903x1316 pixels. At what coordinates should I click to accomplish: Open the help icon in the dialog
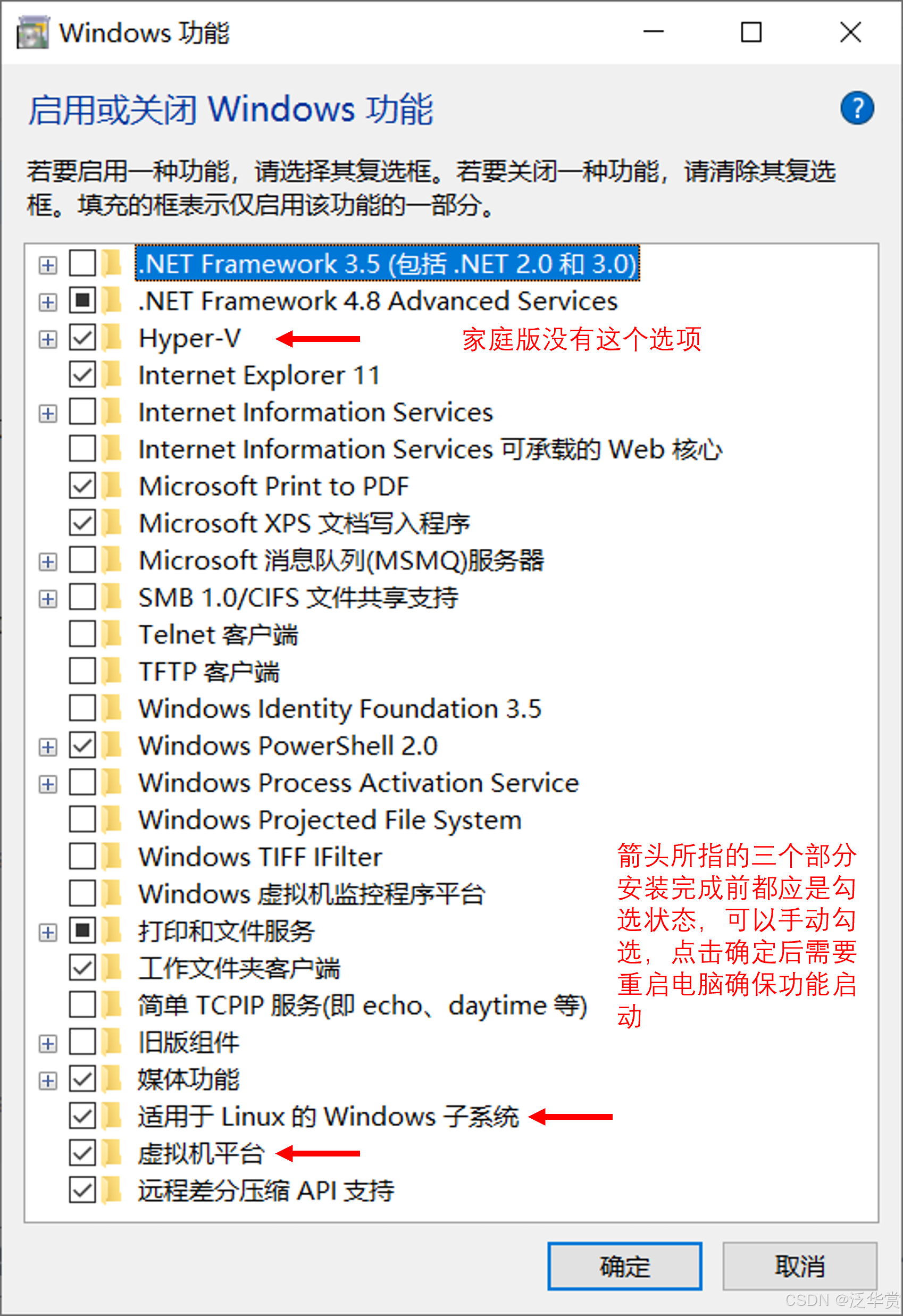pos(857,107)
